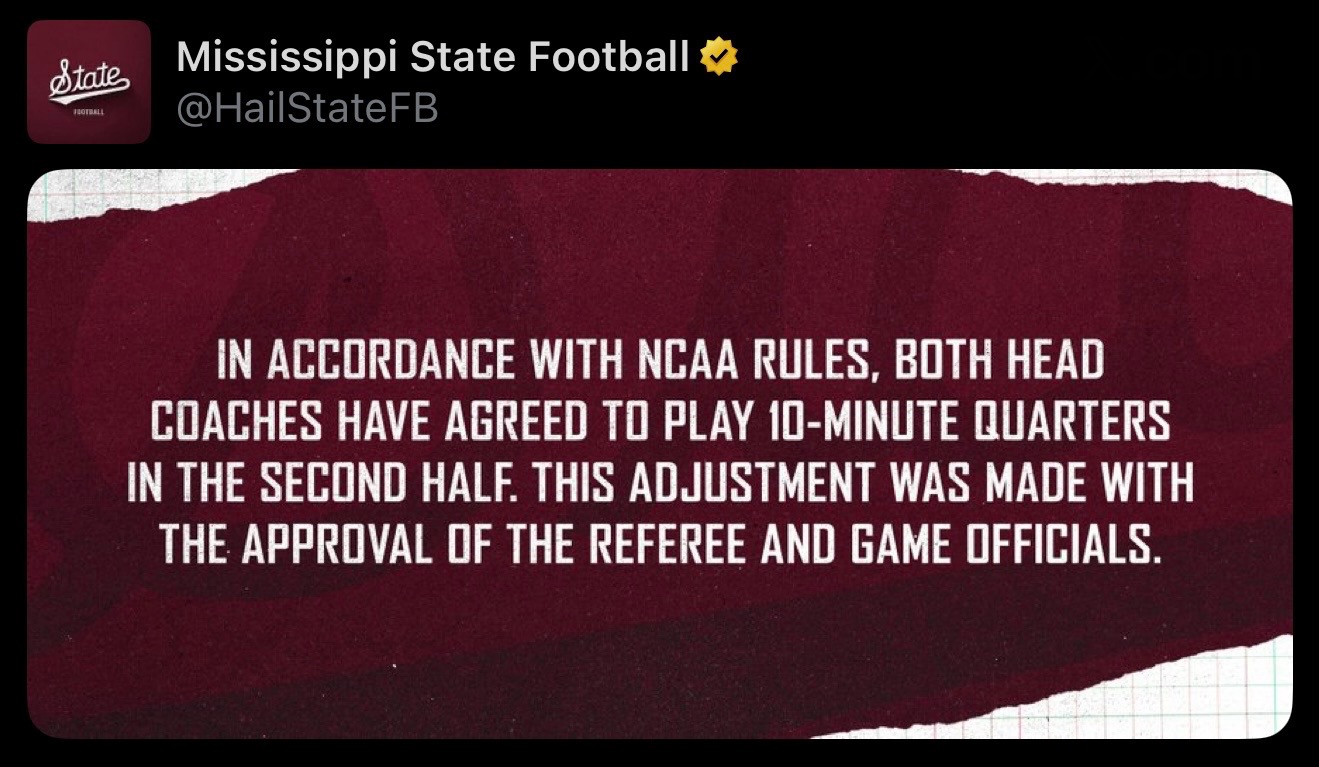This screenshot has width=1319, height=767.
Task: Click the '10-MINUTE QUARTERS' text in image
Action: click(980, 423)
